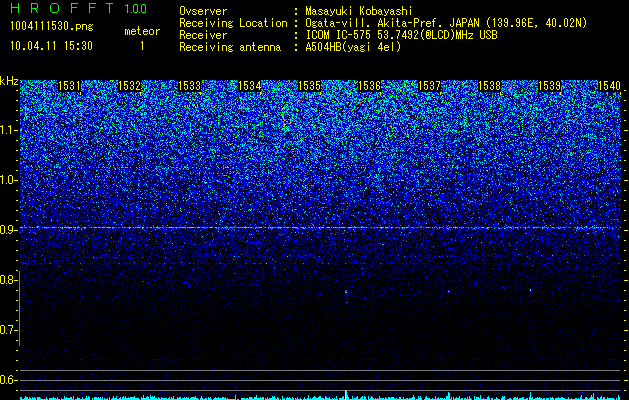Click the 1531 time marker
The width and height of the screenshot is (629, 400).
click(x=69, y=86)
